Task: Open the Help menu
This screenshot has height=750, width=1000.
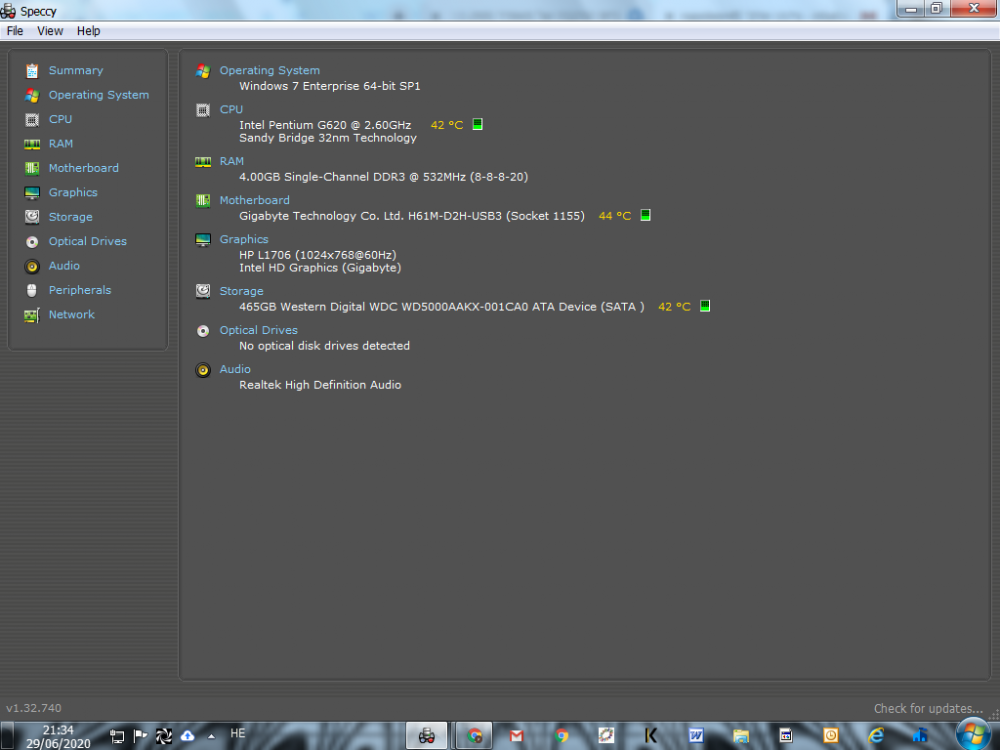Action: [x=89, y=31]
